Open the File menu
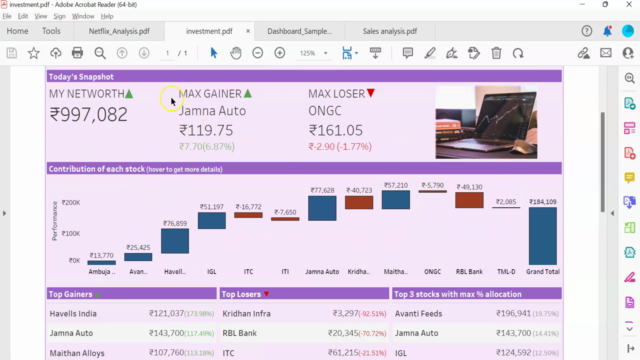This screenshot has height=360, width=640. [7, 16]
